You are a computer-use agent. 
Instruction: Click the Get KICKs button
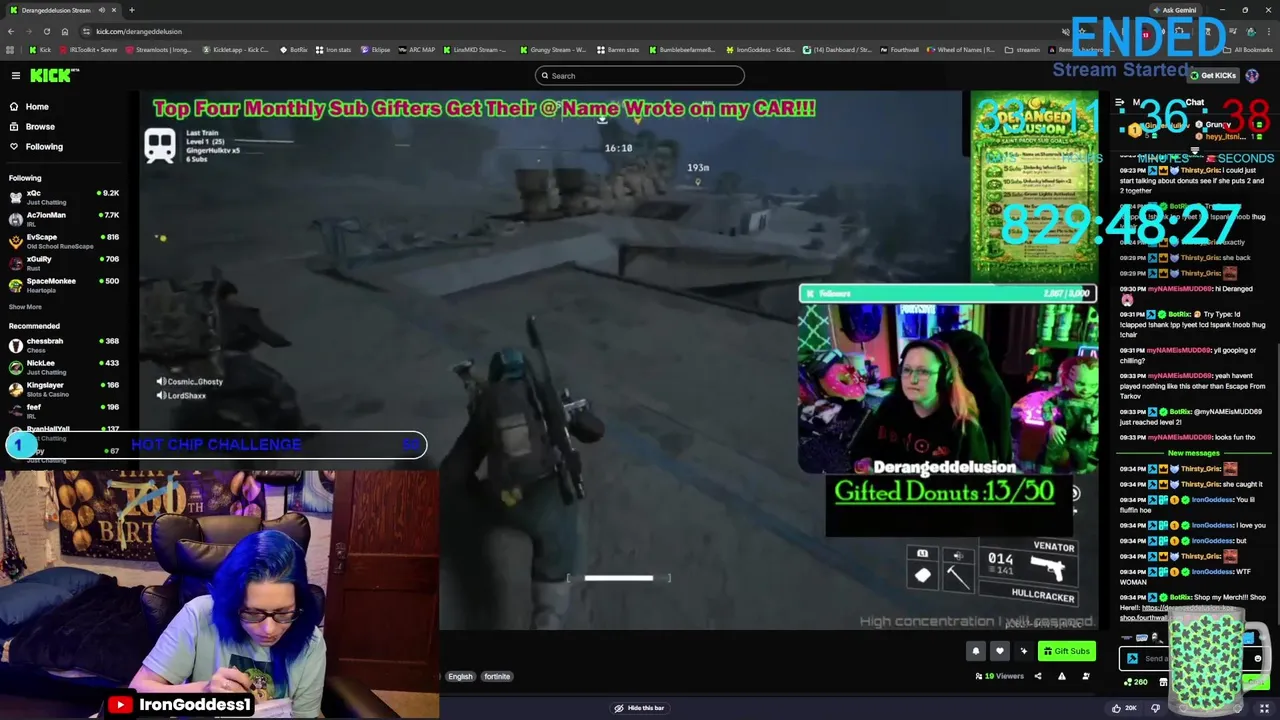pos(1213,76)
